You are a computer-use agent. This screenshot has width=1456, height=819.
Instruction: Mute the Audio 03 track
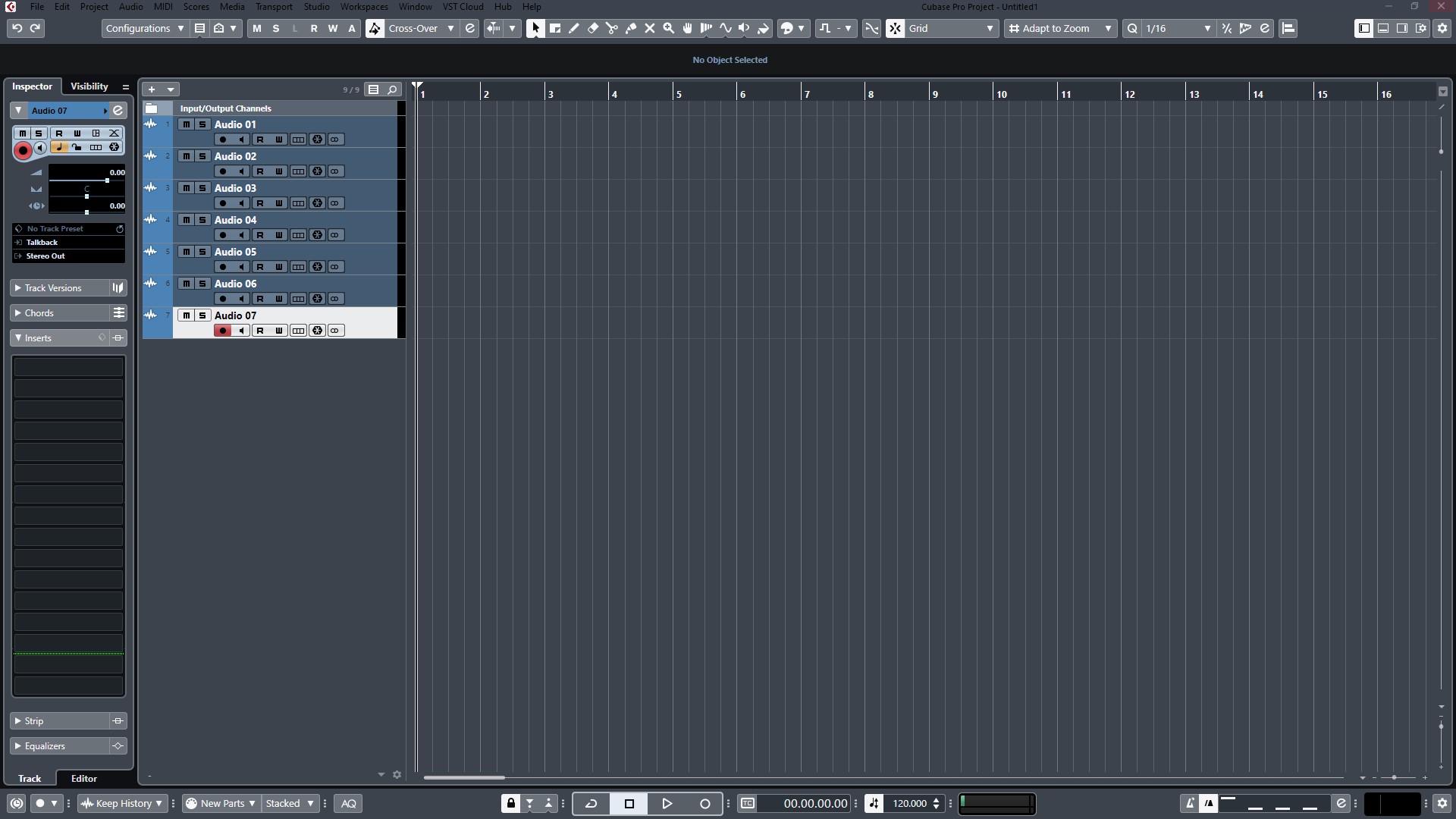pos(186,188)
